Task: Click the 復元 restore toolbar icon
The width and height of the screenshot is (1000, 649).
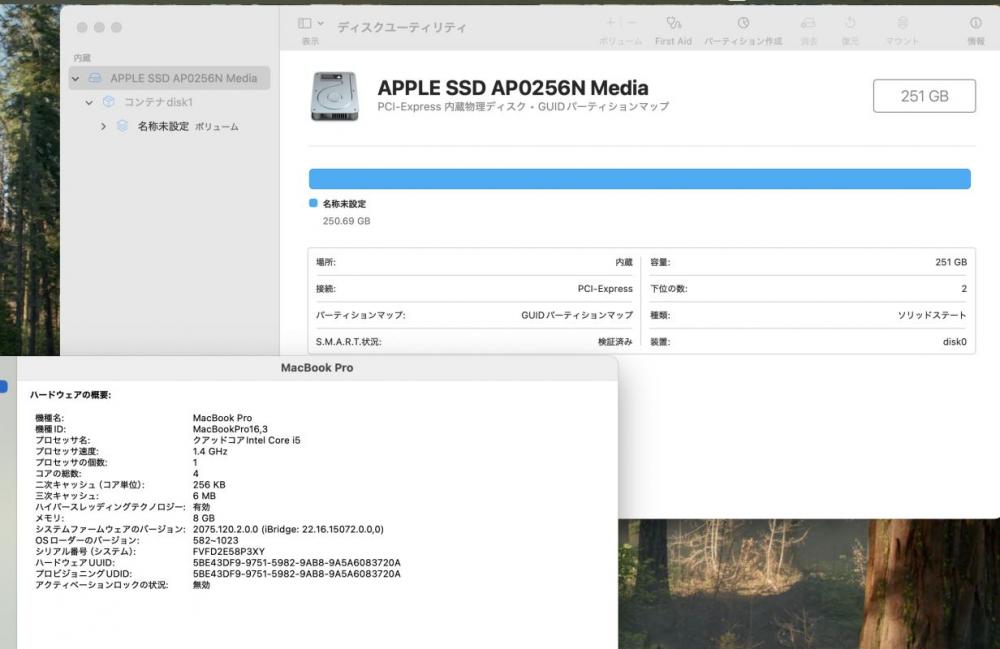Action: click(850, 23)
